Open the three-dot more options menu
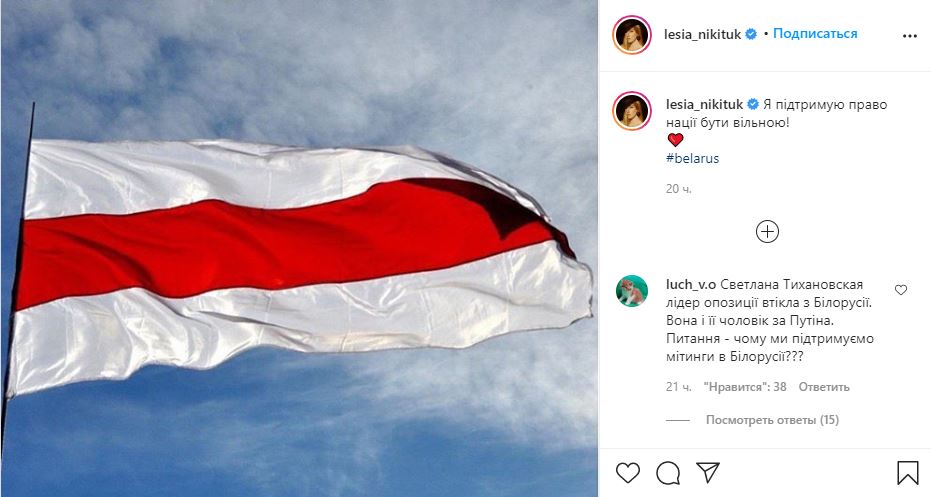The image size is (931, 497). (x=910, y=36)
